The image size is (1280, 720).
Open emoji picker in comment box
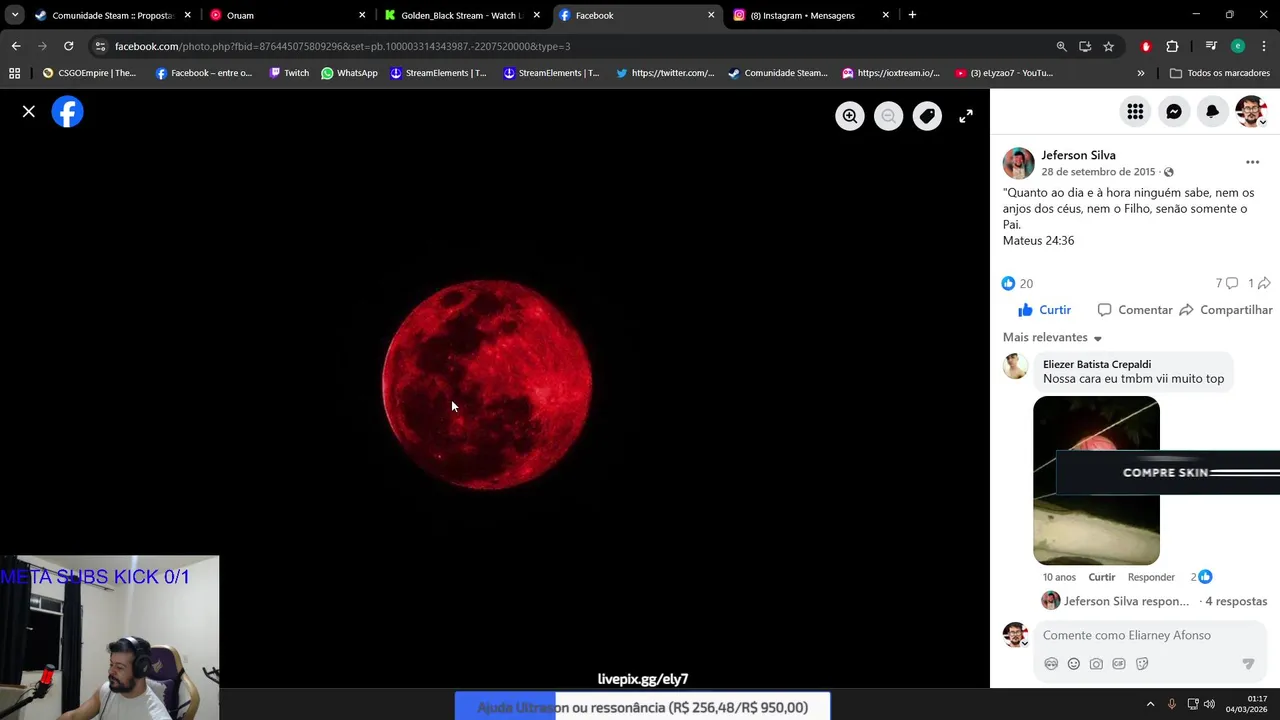click(1074, 664)
